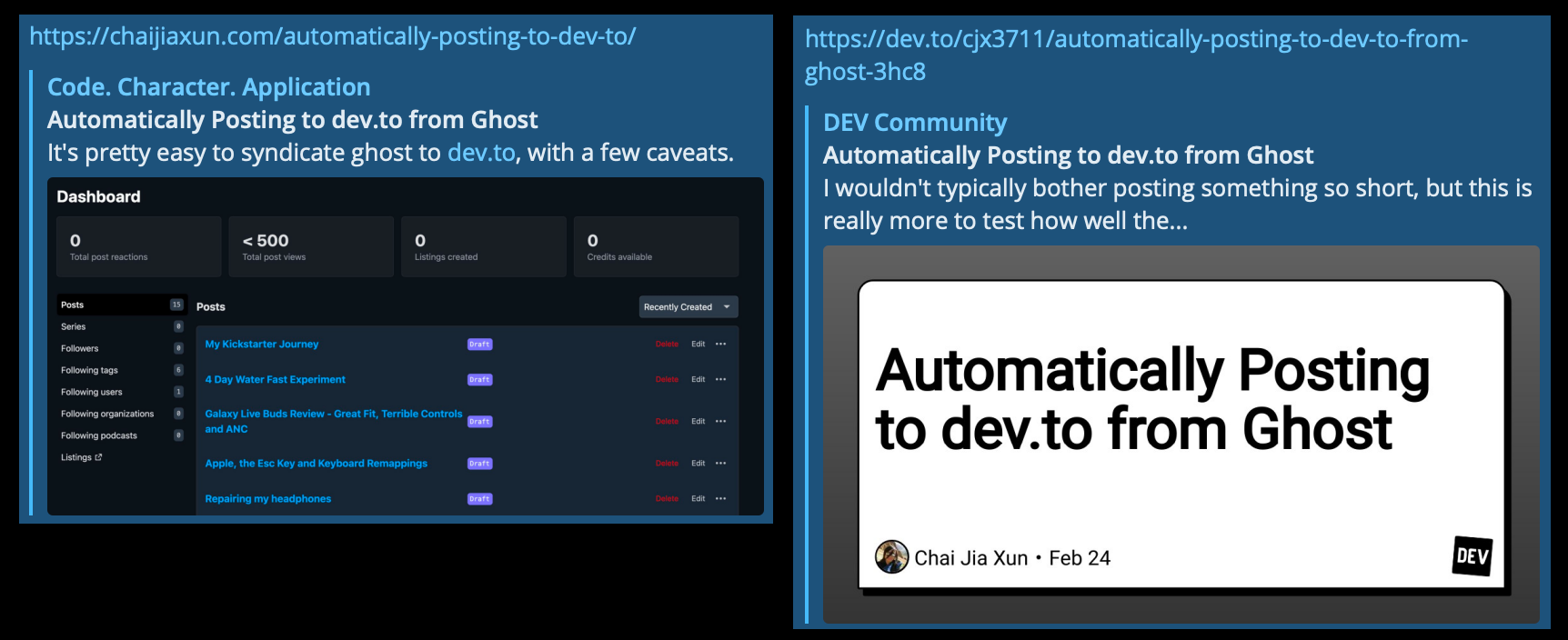Click the Draft badge of 4 Day Water Fast
Viewport: 1568px width, 640px height.
pyautogui.click(x=479, y=380)
